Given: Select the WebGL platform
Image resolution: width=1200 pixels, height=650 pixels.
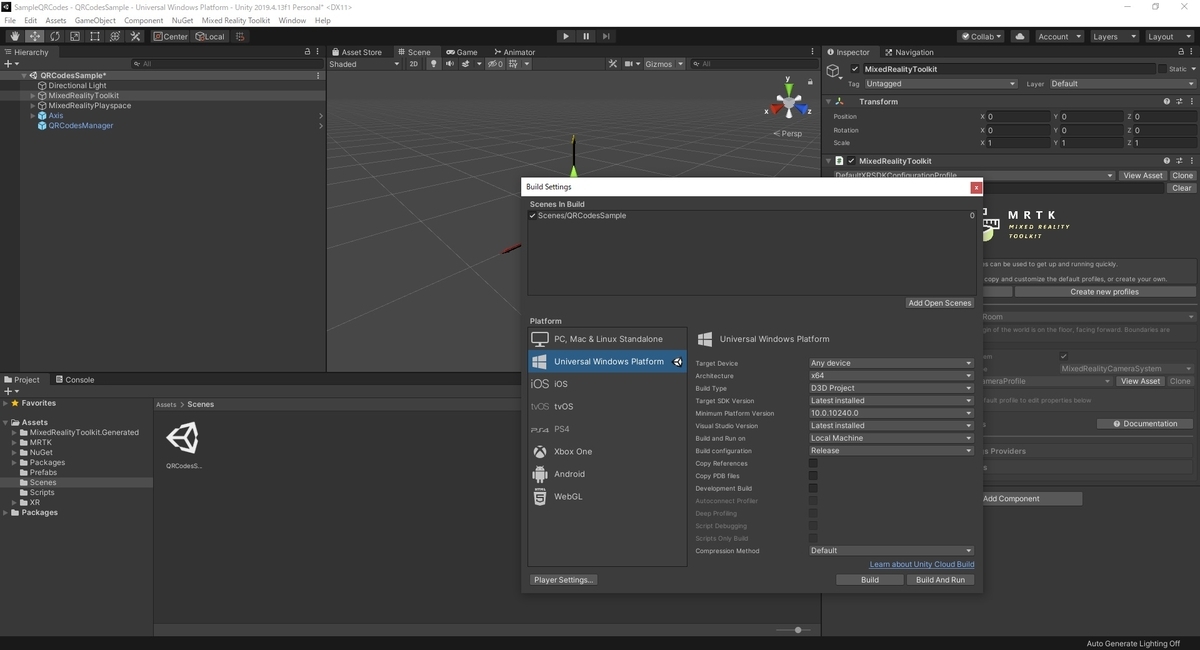Looking at the screenshot, I should 608,497.
